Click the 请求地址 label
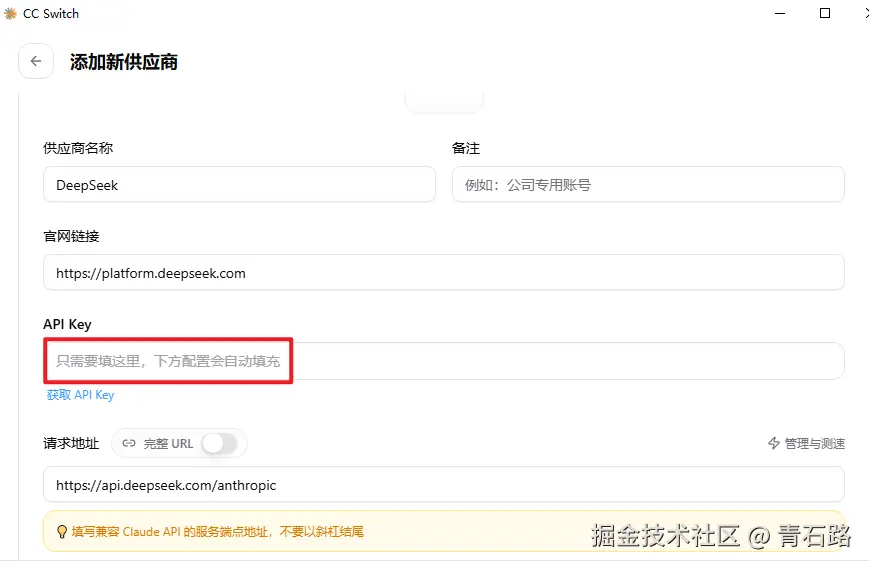This screenshot has height=567, width=869. 71,443
